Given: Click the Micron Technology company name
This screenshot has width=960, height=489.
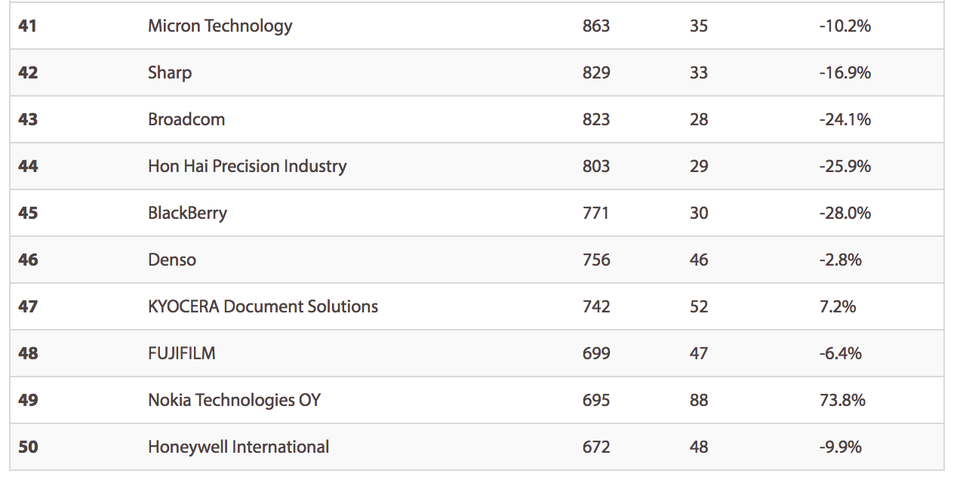Looking at the screenshot, I should tap(220, 26).
